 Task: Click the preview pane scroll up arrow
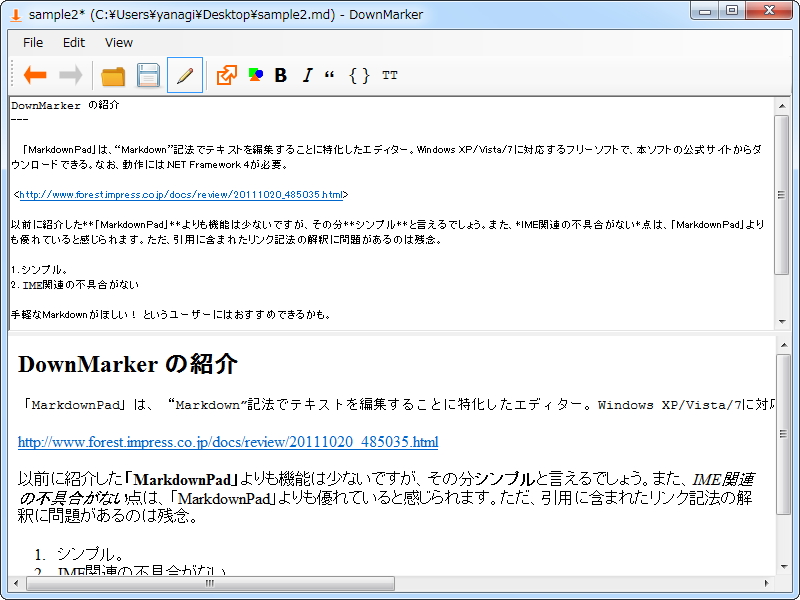pyautogui.click(x=784, y=345)
